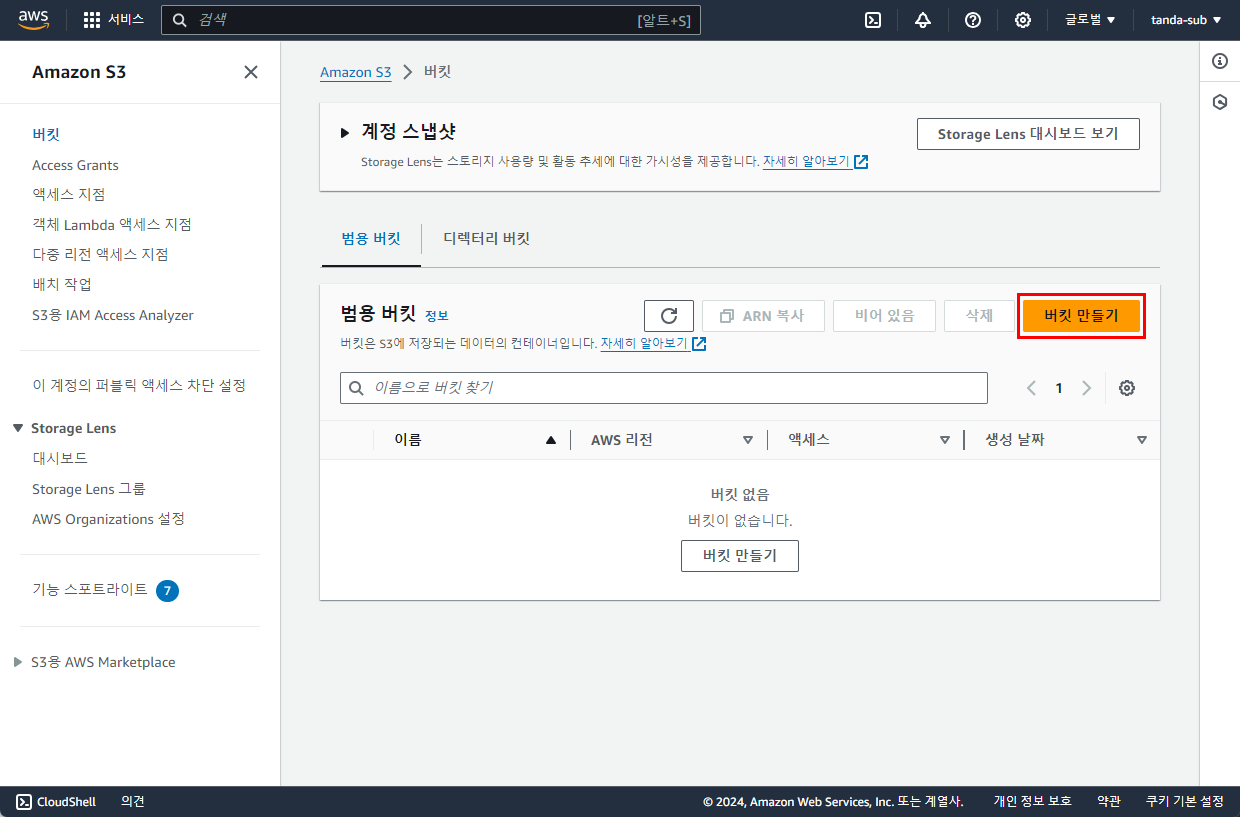Open the settings gear in top bar
This screenshot has height=817, width=1240.
tap(1023, 20)
